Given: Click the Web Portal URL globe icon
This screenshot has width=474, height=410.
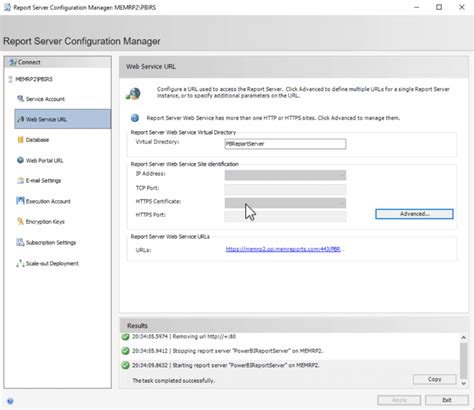Looking at the screenshot, I should coord(20,160).
